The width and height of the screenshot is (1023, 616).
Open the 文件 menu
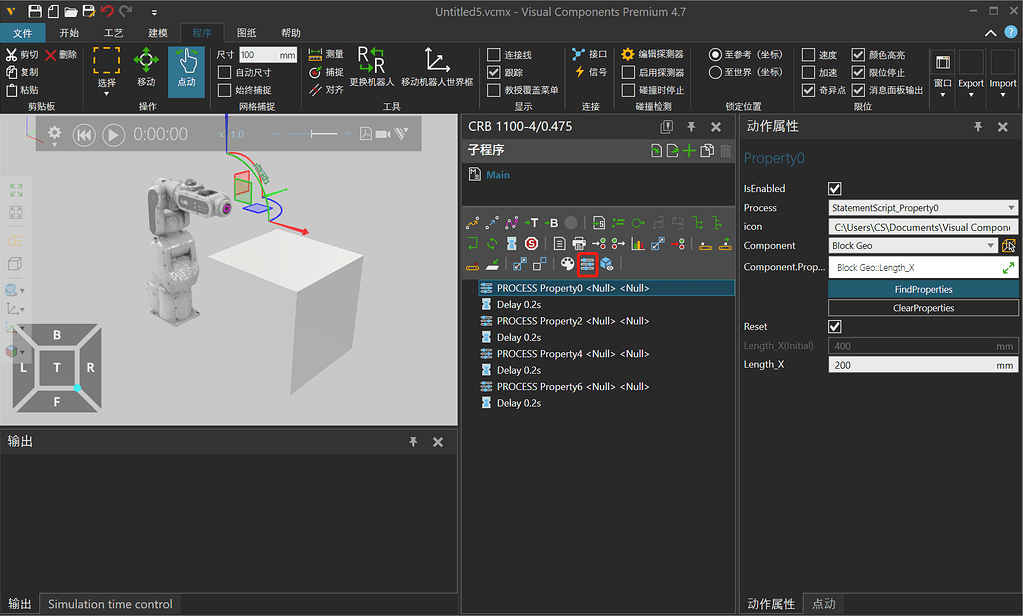[x=22, y=32]
